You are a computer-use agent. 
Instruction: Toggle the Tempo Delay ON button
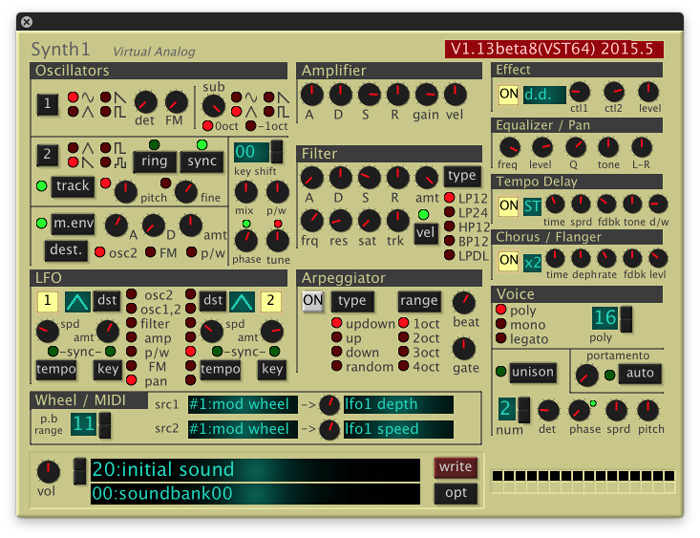tap(508, 206)
